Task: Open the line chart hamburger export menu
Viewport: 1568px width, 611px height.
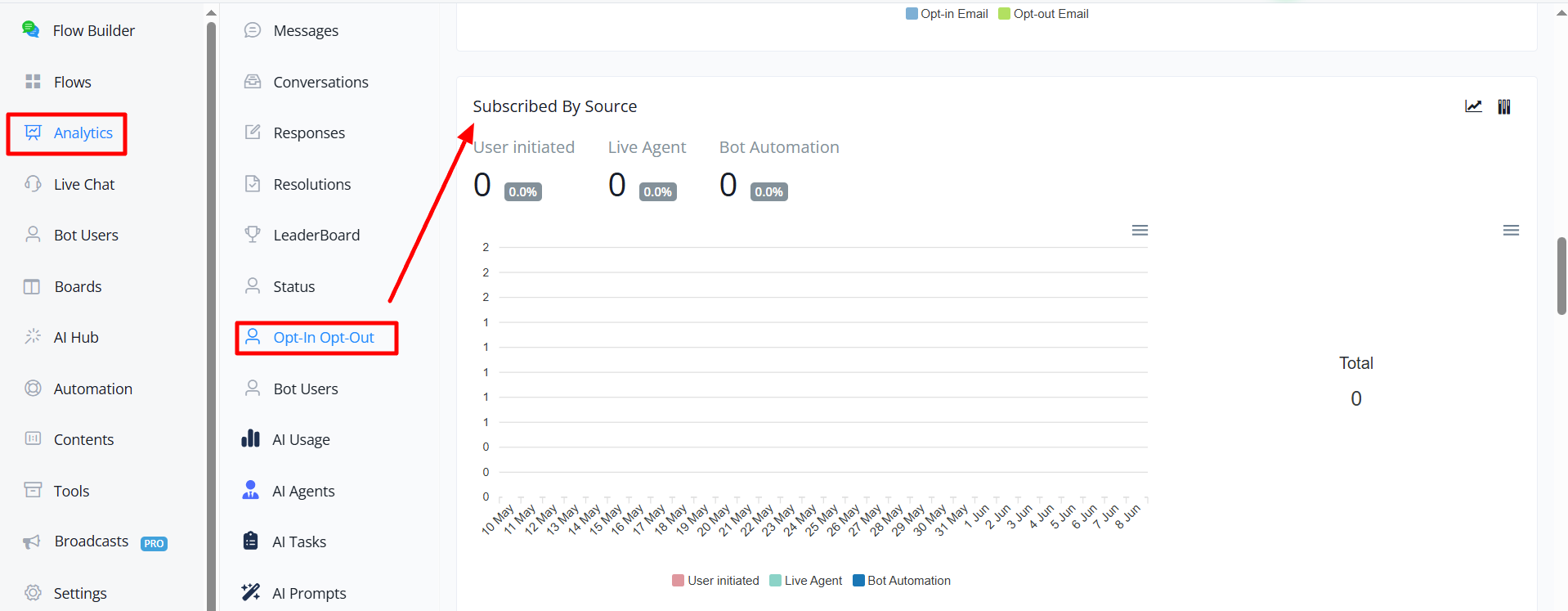Action: click(x=1140, y=231)
